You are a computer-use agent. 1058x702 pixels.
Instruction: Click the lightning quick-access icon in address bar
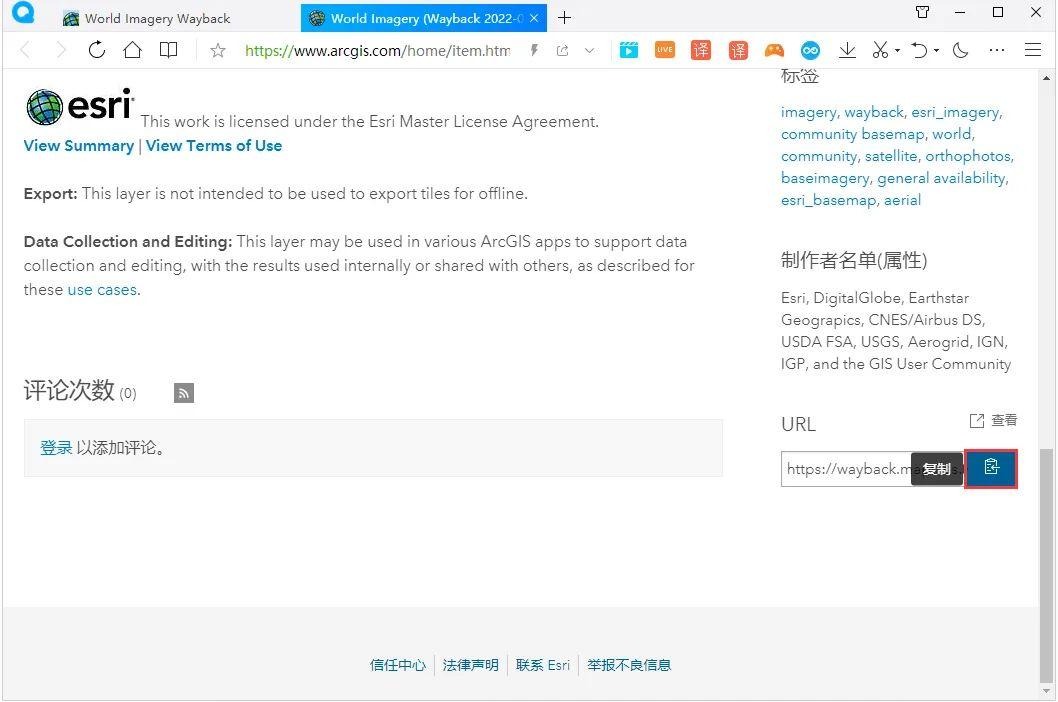(533, 49)
